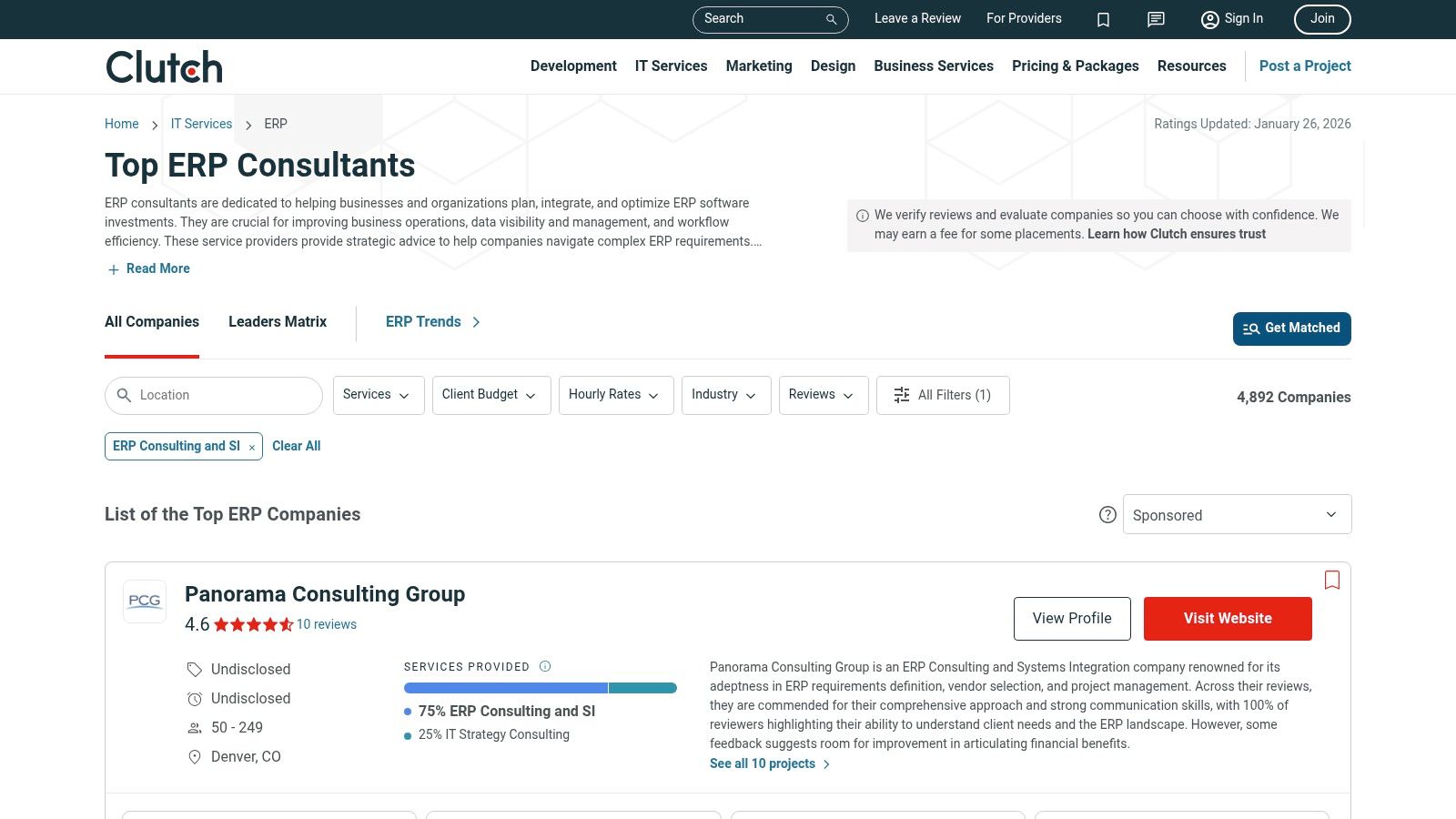The width and height of the screenshot is (1456, 819).
Task: Open the Get Matched tool
Action: [1291, 329]
